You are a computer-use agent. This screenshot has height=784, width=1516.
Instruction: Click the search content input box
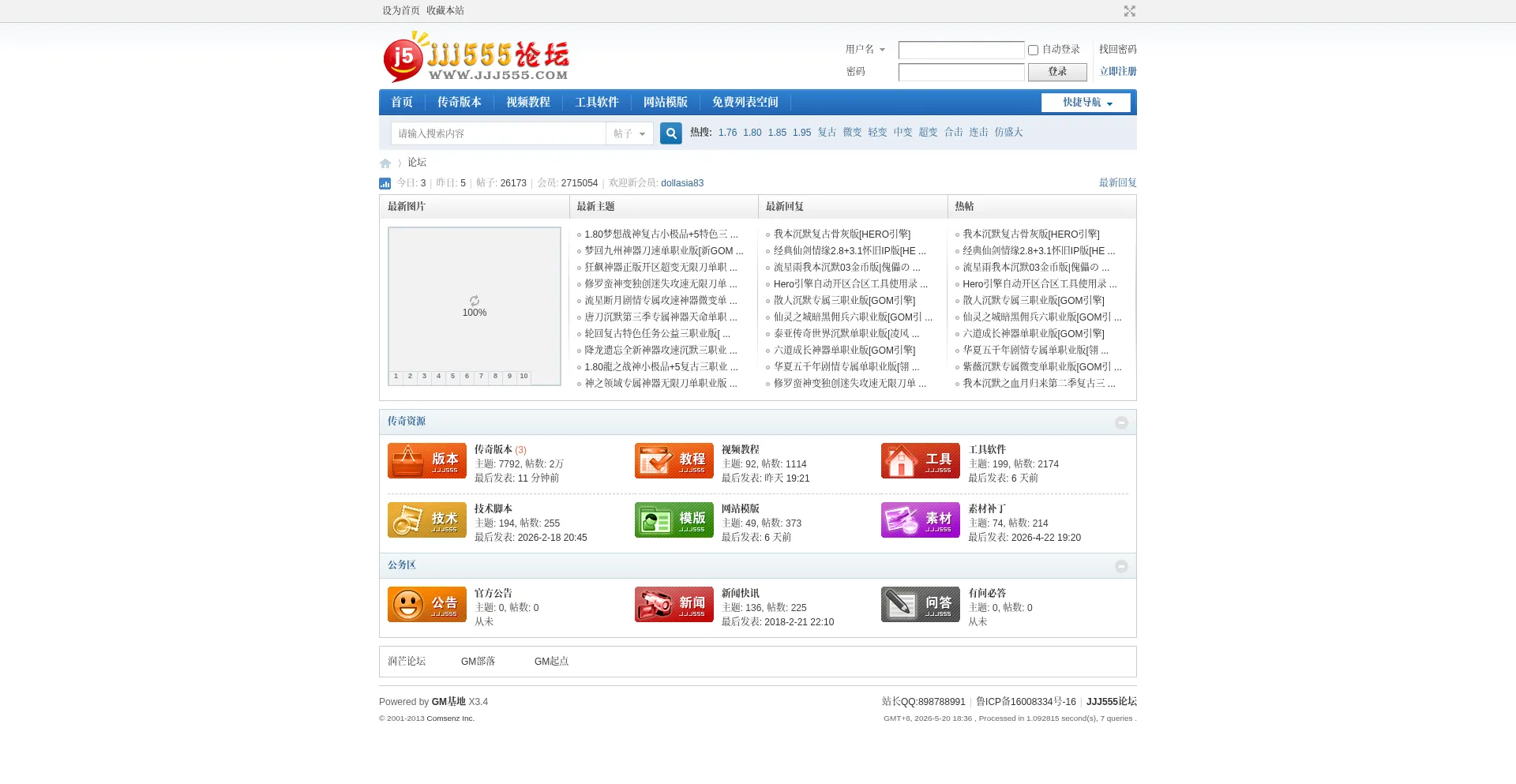[x=498, y=133]
